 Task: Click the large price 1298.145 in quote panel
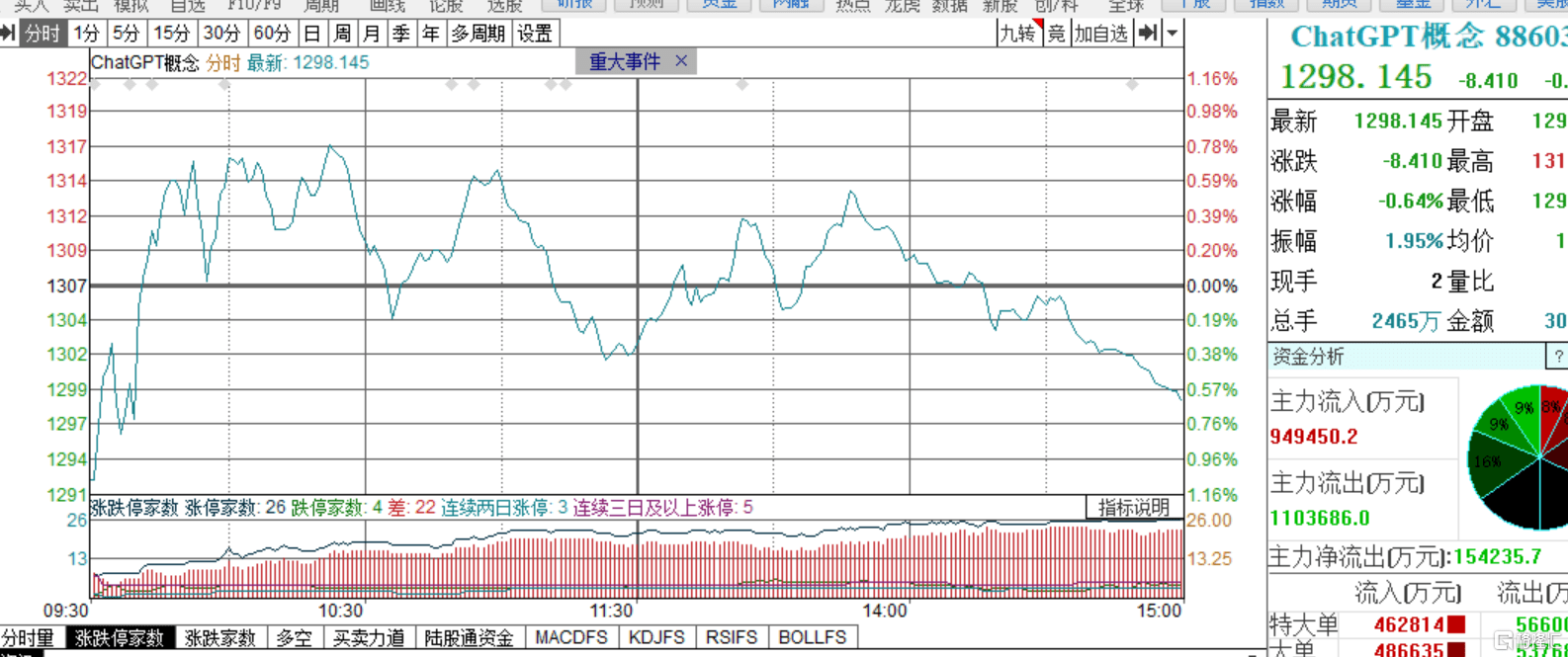pos(1355,77)
